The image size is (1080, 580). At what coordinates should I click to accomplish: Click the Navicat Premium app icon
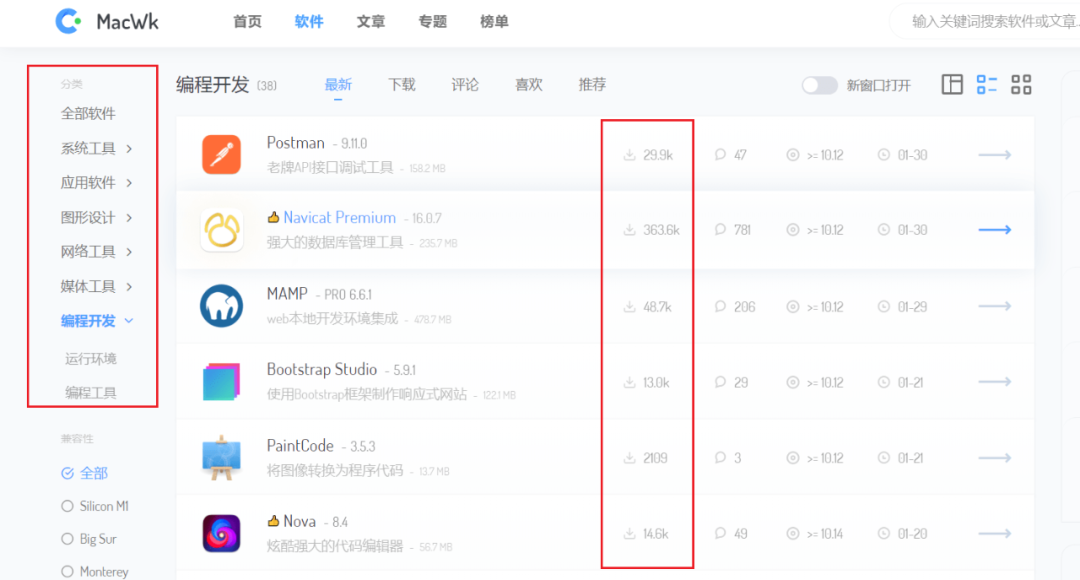click(x=222, y=229)
